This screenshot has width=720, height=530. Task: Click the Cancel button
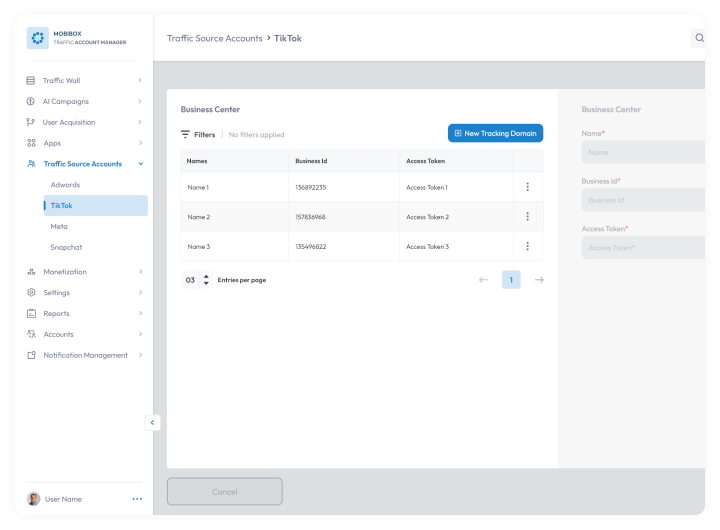[225, 491]
